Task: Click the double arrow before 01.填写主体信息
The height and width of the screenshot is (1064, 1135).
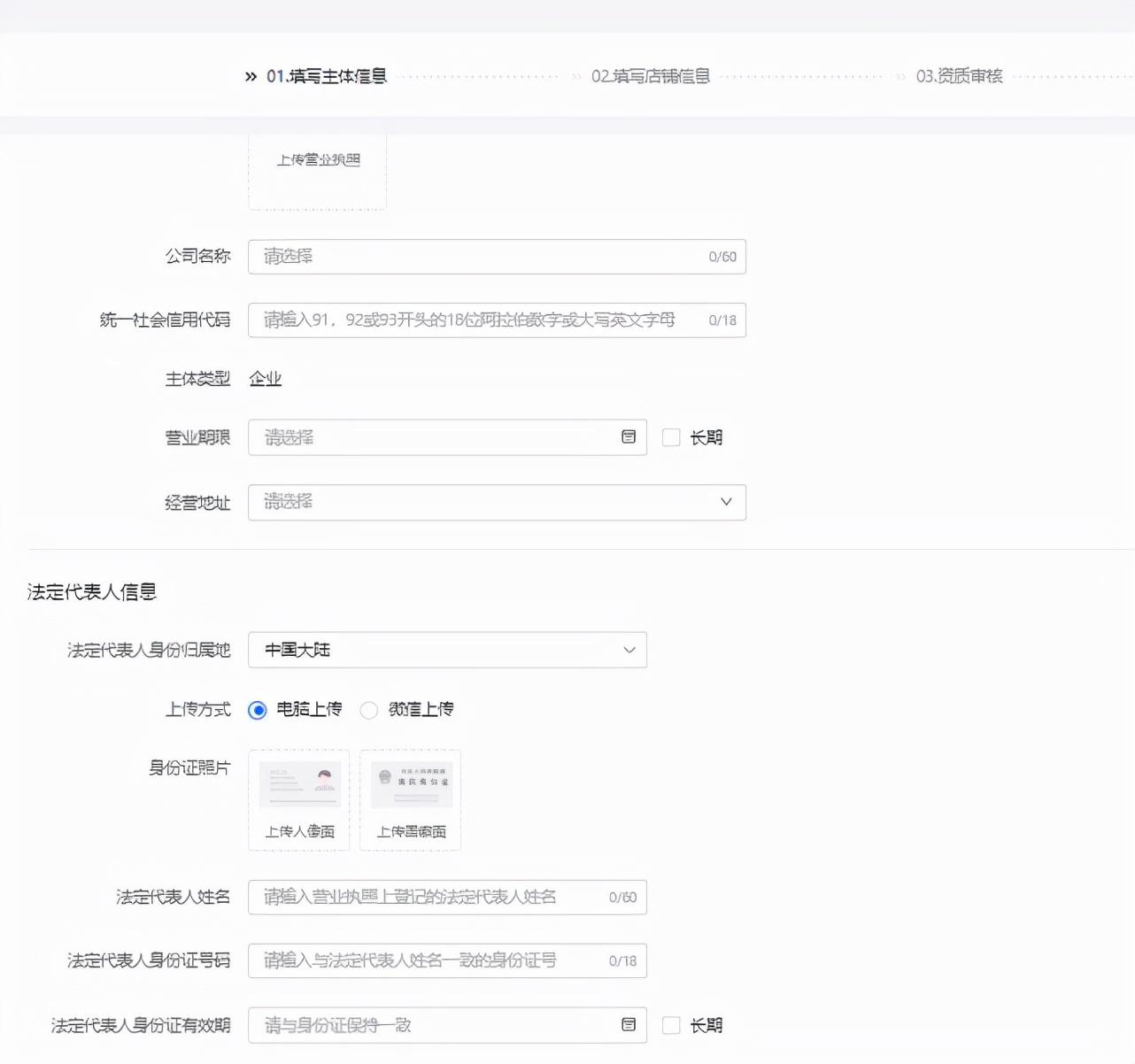Action: click(251, 77)
